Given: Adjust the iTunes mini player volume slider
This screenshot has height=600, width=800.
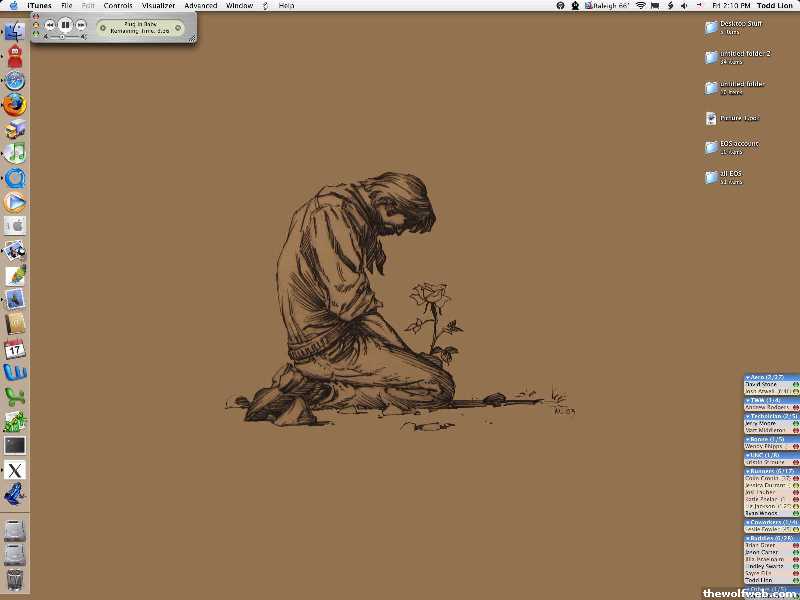Looking at the screenshot, I should (x=63, y=36).
